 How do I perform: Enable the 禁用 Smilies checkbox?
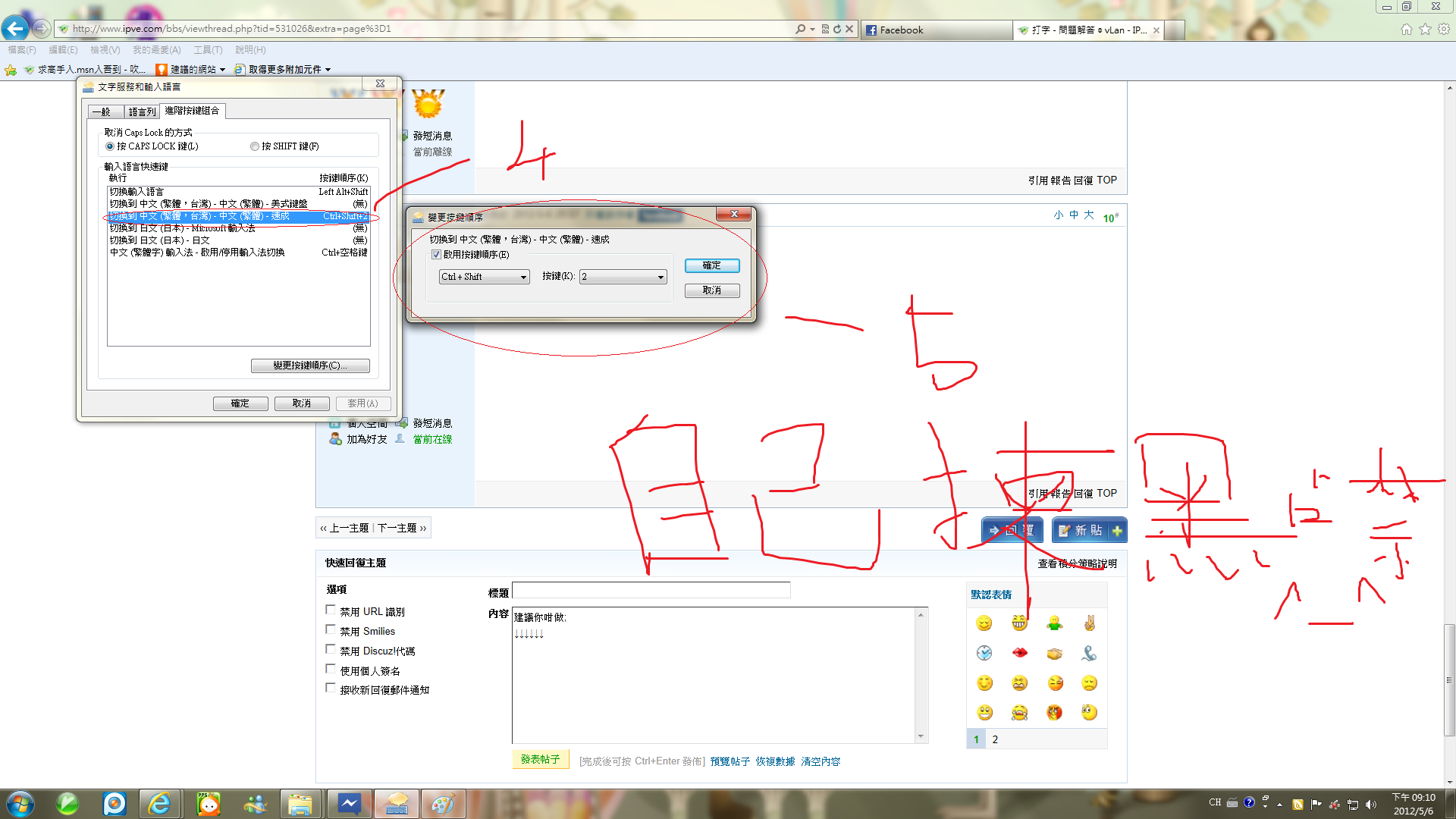click(331, 629)
